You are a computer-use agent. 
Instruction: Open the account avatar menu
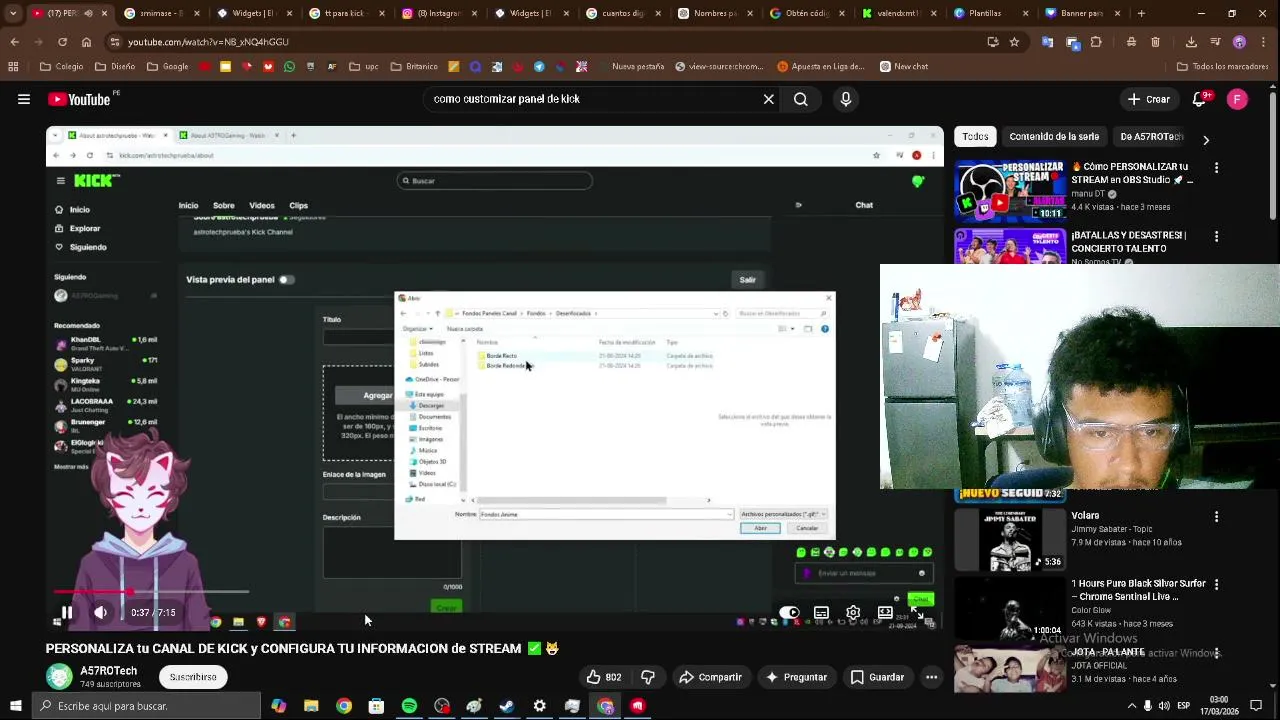[x=1237, y=99]
